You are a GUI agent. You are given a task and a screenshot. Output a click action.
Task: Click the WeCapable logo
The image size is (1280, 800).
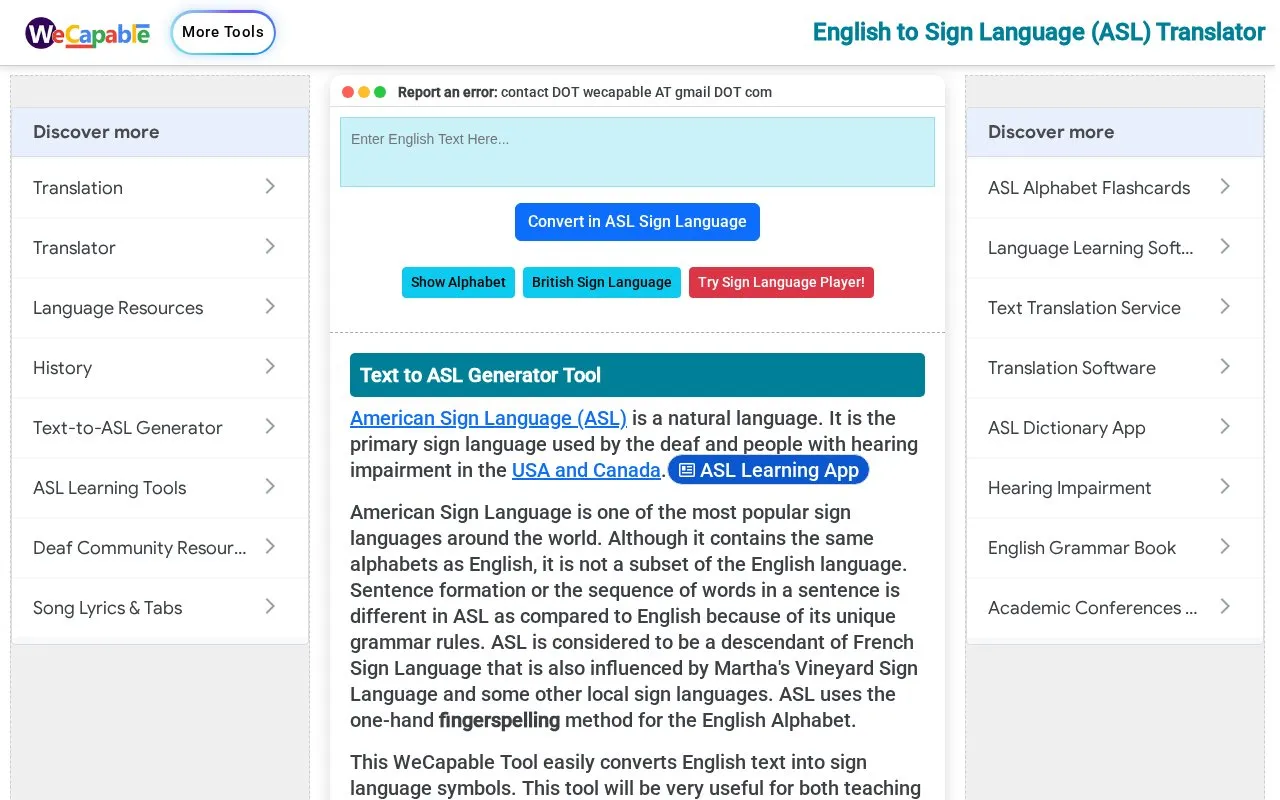point(88,33)
